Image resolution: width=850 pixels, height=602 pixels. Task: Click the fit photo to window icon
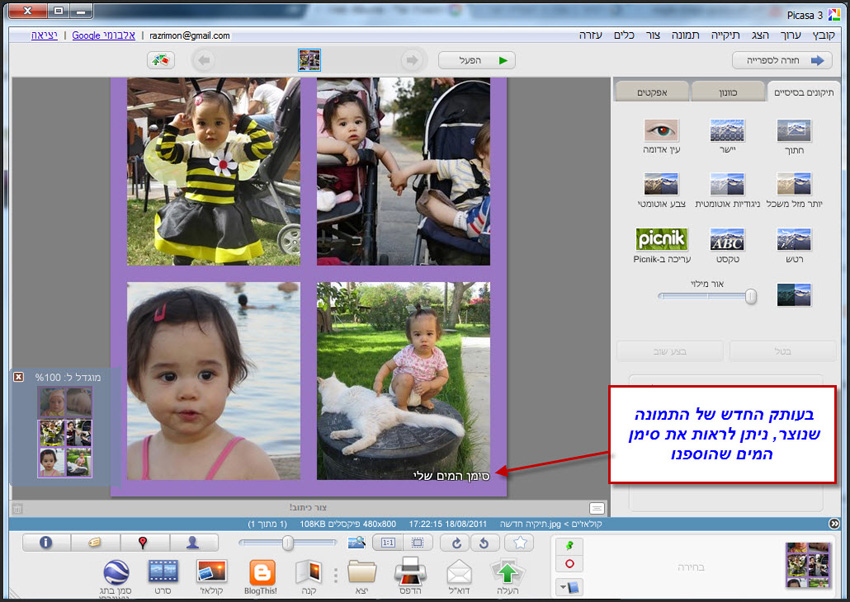417,542
